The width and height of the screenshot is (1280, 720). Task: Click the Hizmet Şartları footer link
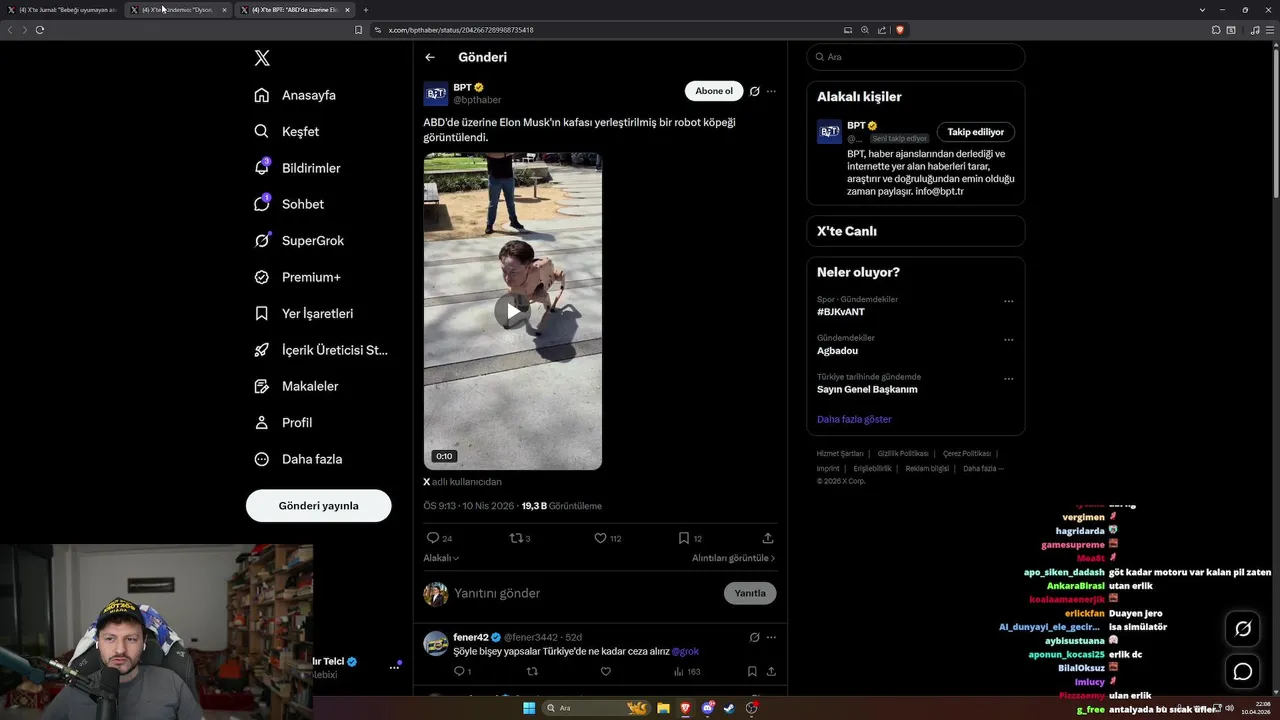pos(840,454)
